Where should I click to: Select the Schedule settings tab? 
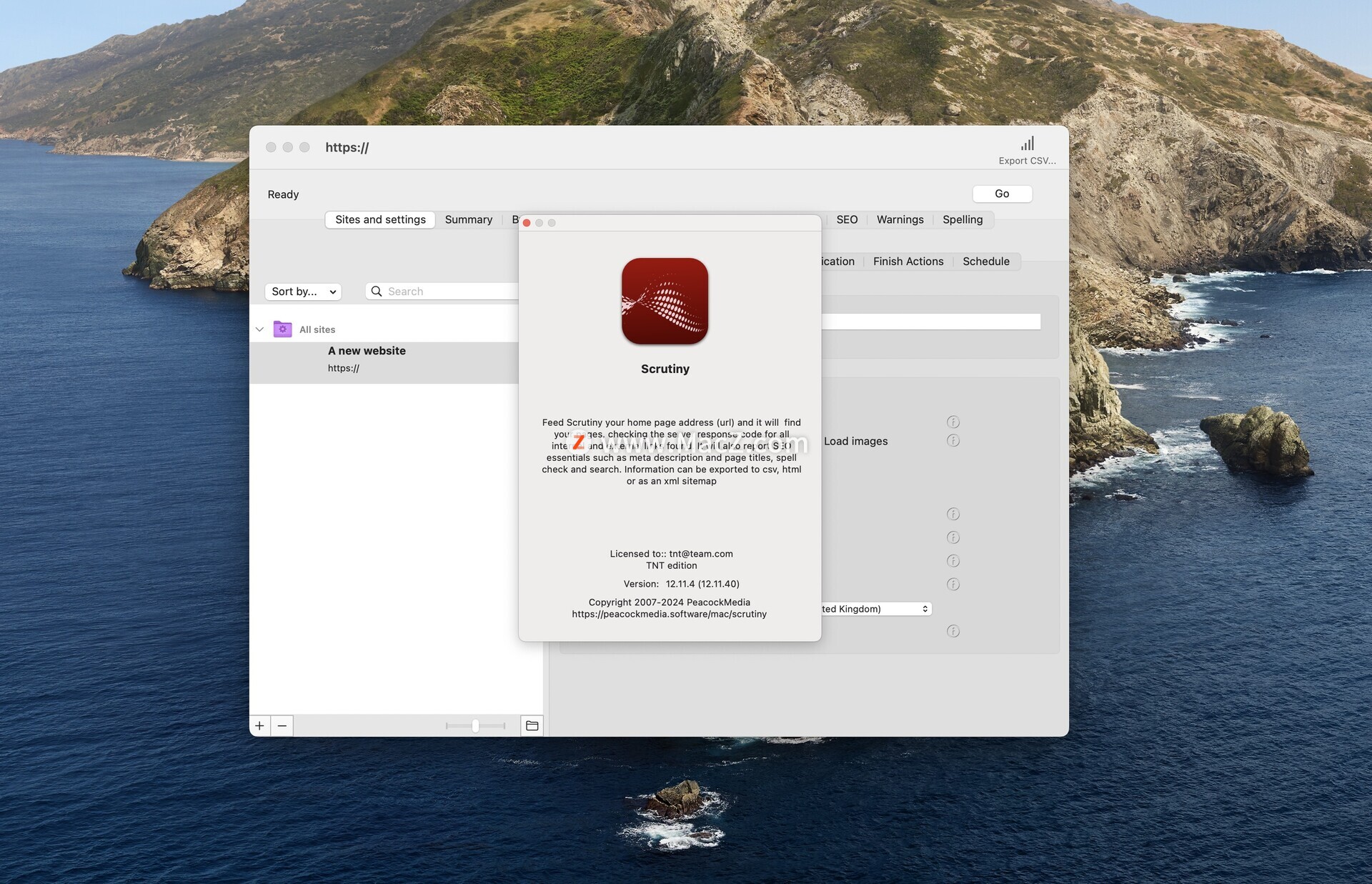coord(985,262)
